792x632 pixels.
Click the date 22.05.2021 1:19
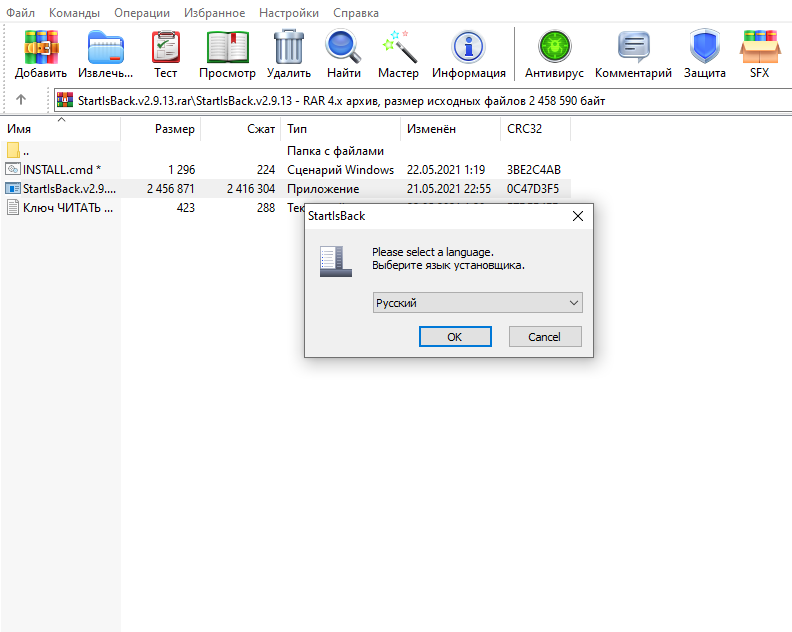(446, 170)
